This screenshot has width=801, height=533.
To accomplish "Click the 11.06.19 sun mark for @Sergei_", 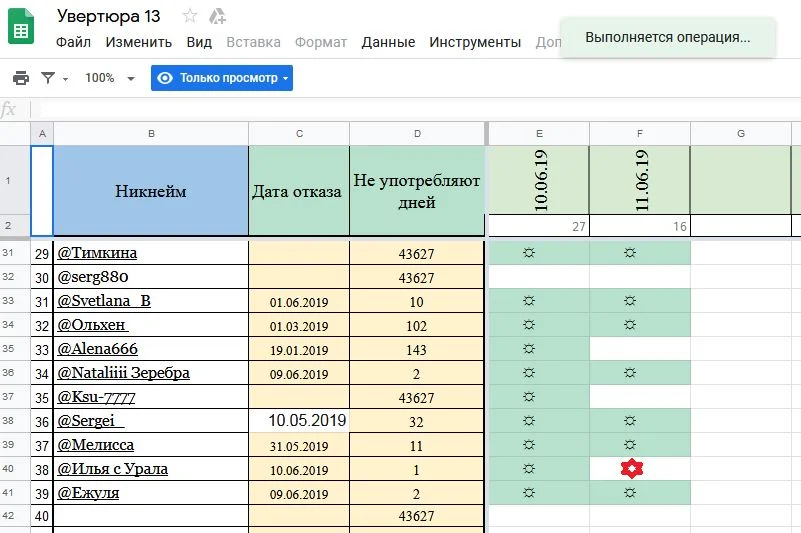I will pyautogui.click(x=630, y=421).
